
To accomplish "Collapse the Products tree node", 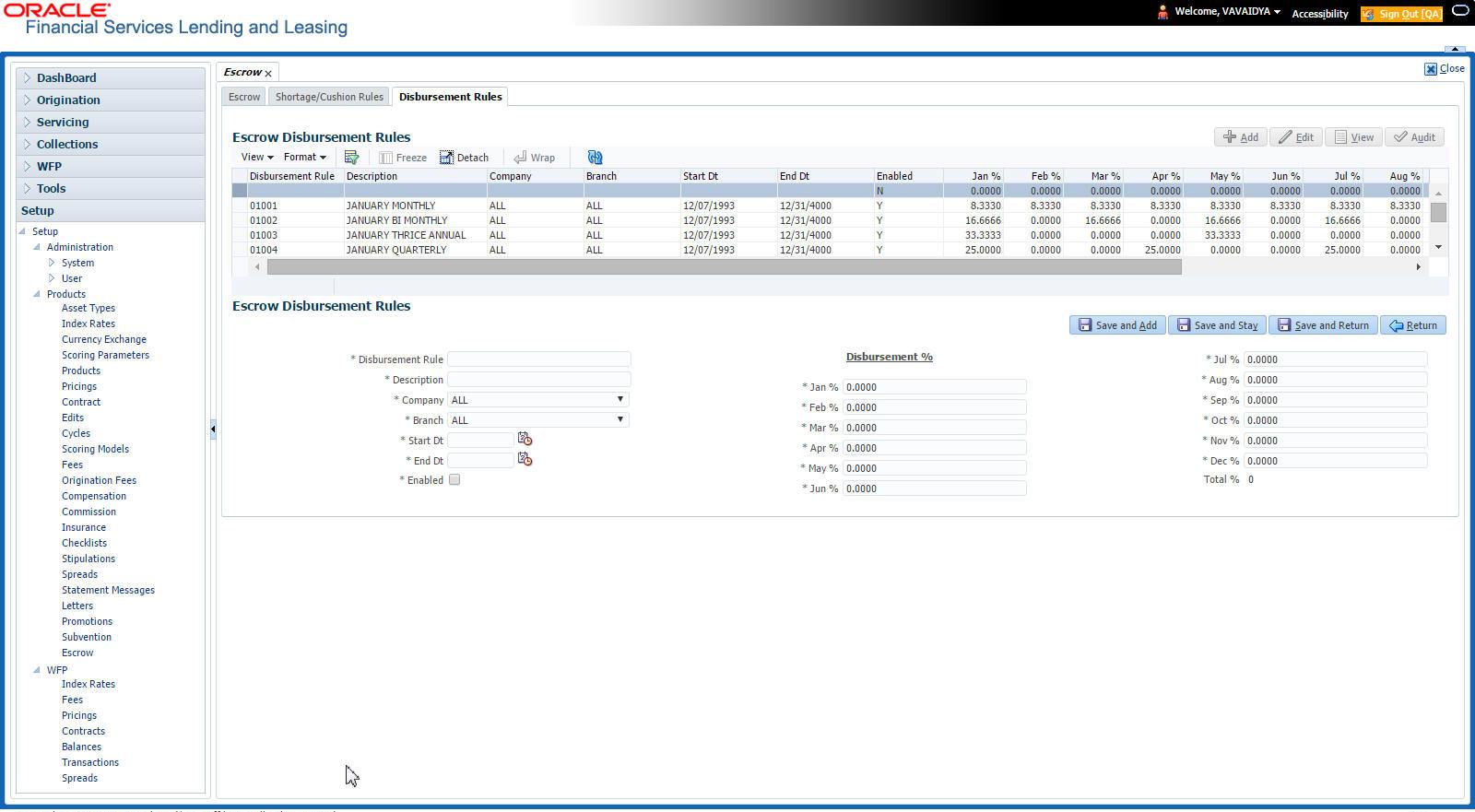I will pos(37,294).
